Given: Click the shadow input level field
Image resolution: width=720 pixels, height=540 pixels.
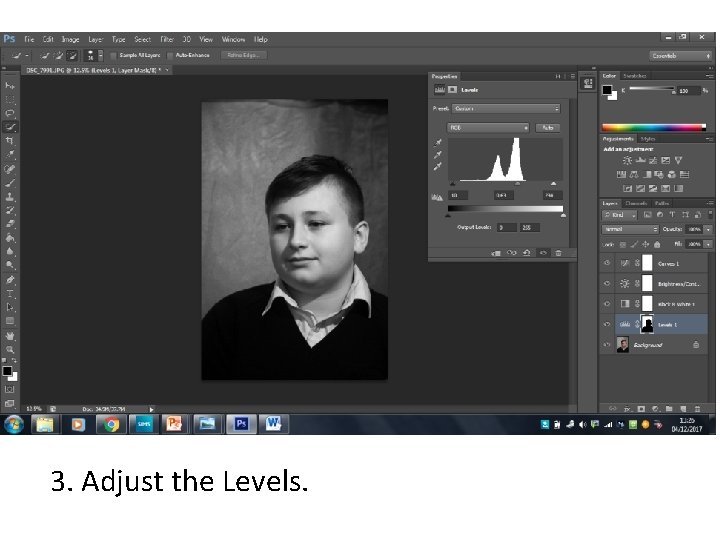Looking at the screenshot, I should [x=458, y=196].
